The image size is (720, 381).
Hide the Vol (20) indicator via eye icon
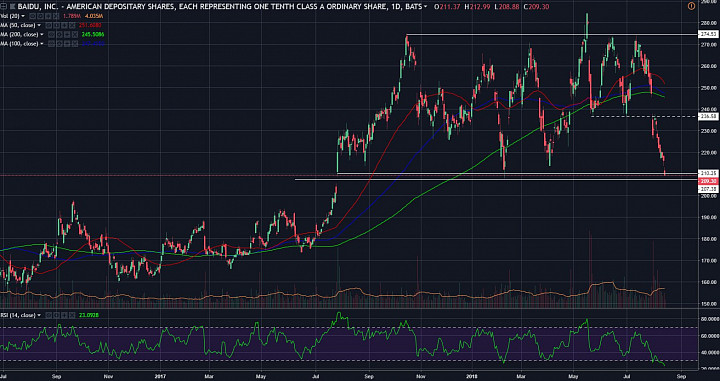pos(33,16)
